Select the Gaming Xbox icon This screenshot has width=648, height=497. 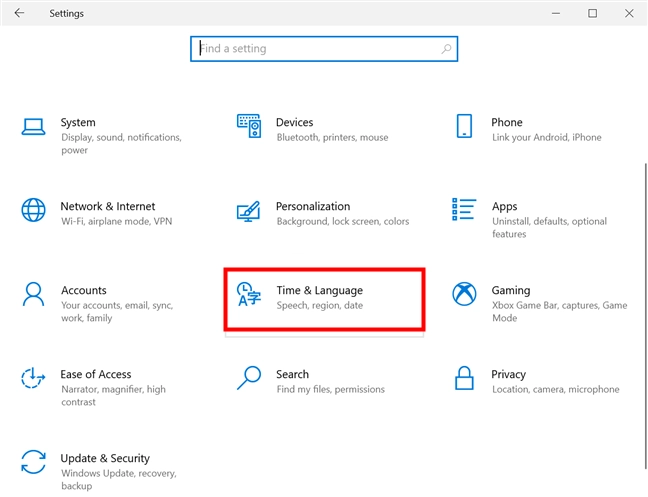[x=464, y=294]
